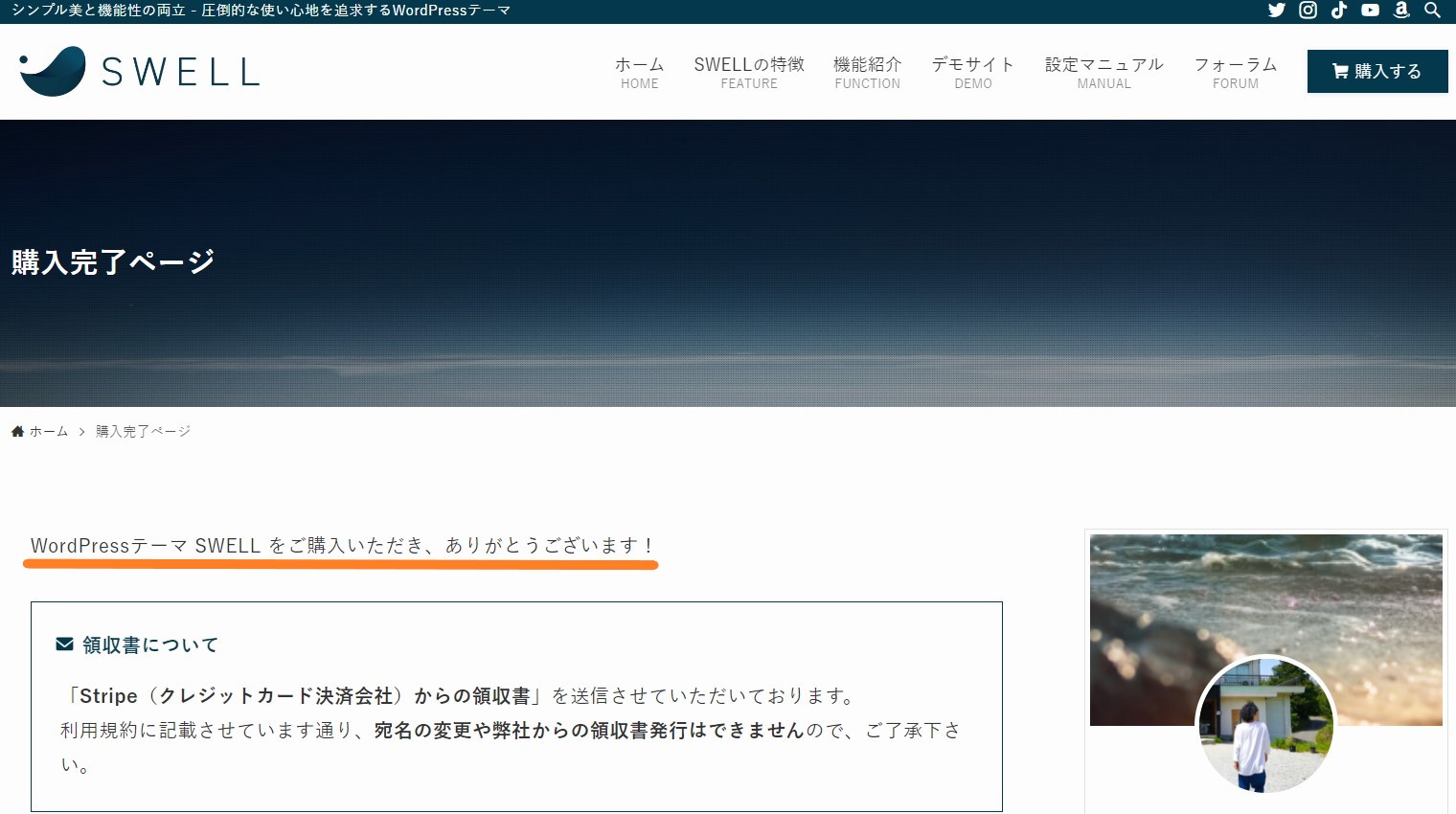Open the Instagram icon in top bar
Viewport: 1456px width, 814px height.
[1308, 11]
